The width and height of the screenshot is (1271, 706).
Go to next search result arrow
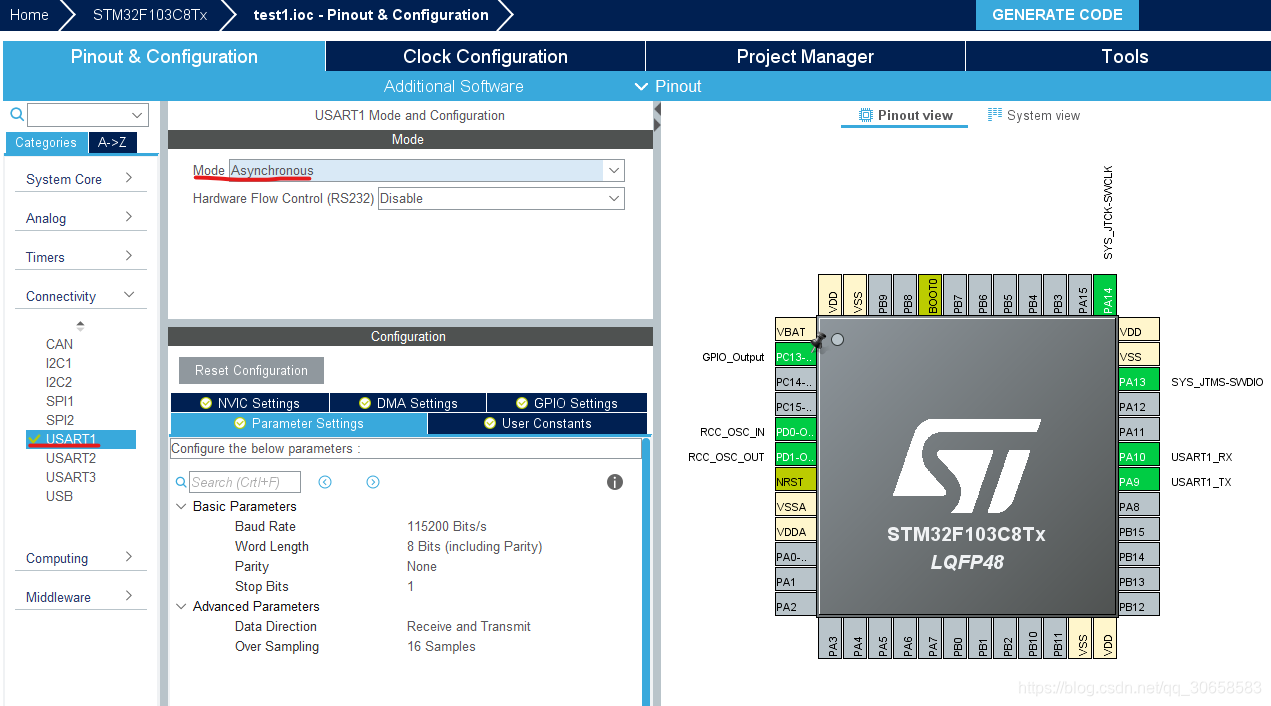[373, 482]
